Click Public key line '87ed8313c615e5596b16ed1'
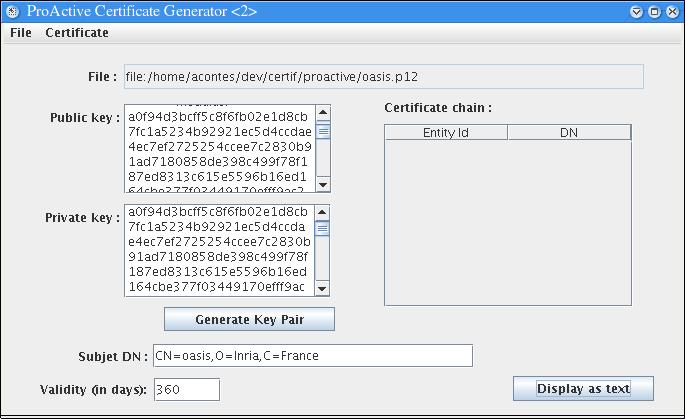Image resolution: width=685 pixels, height=419 pixels. point(218,177)
